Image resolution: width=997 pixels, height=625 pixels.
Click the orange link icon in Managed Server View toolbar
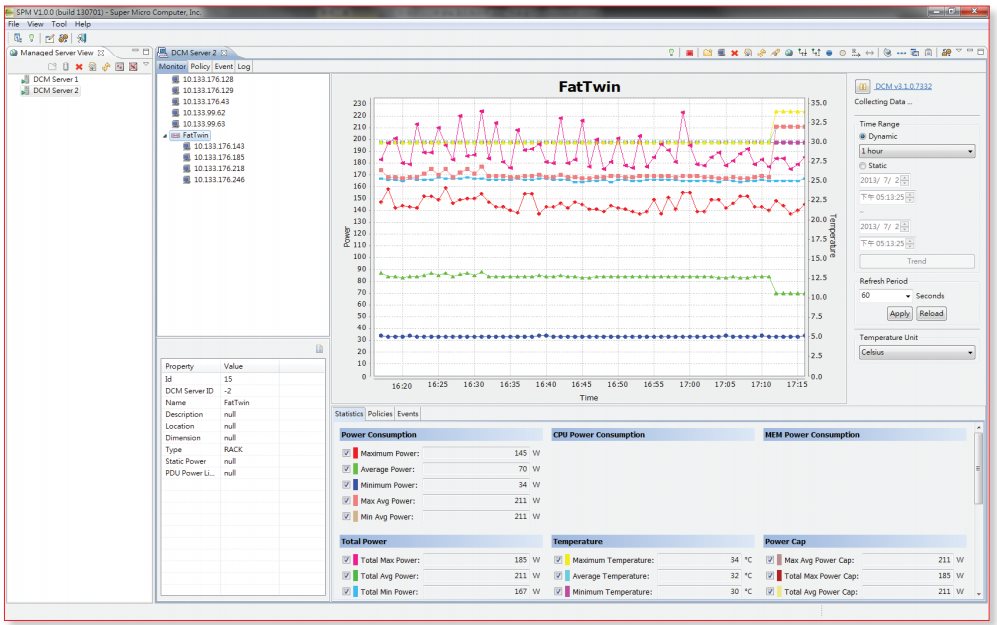[106, 67]
